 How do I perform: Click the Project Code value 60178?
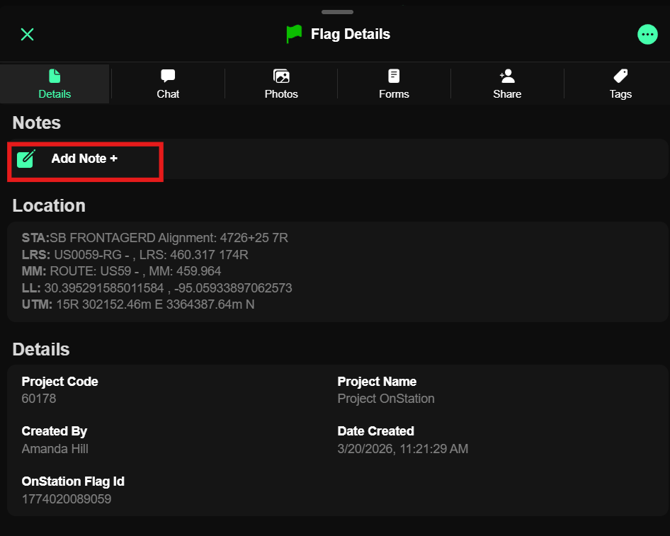click(41, 399)
